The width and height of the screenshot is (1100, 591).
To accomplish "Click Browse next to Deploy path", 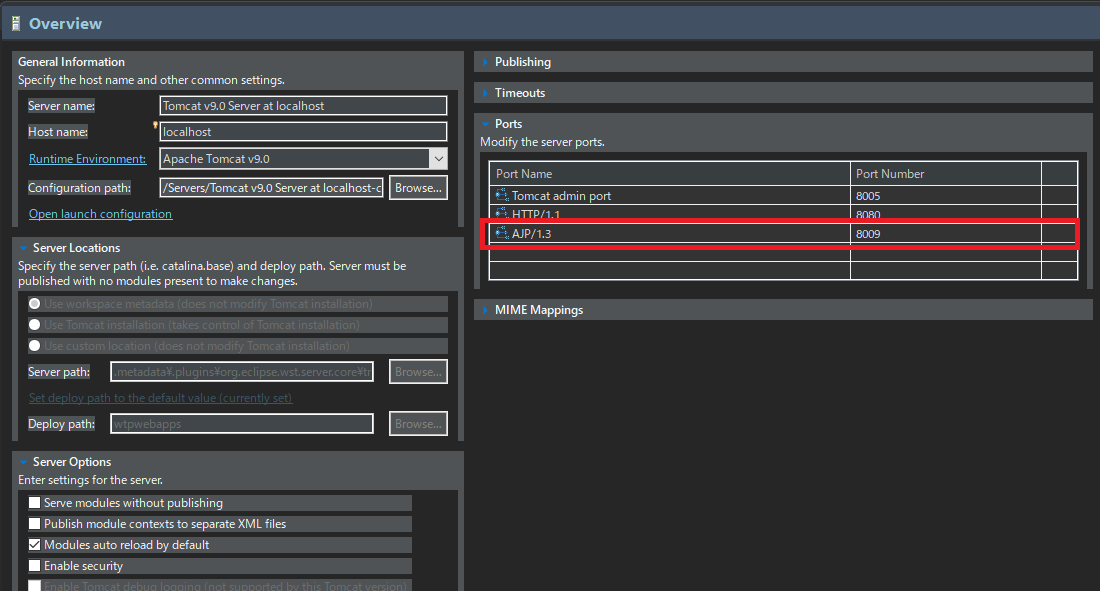I will 418,423.
